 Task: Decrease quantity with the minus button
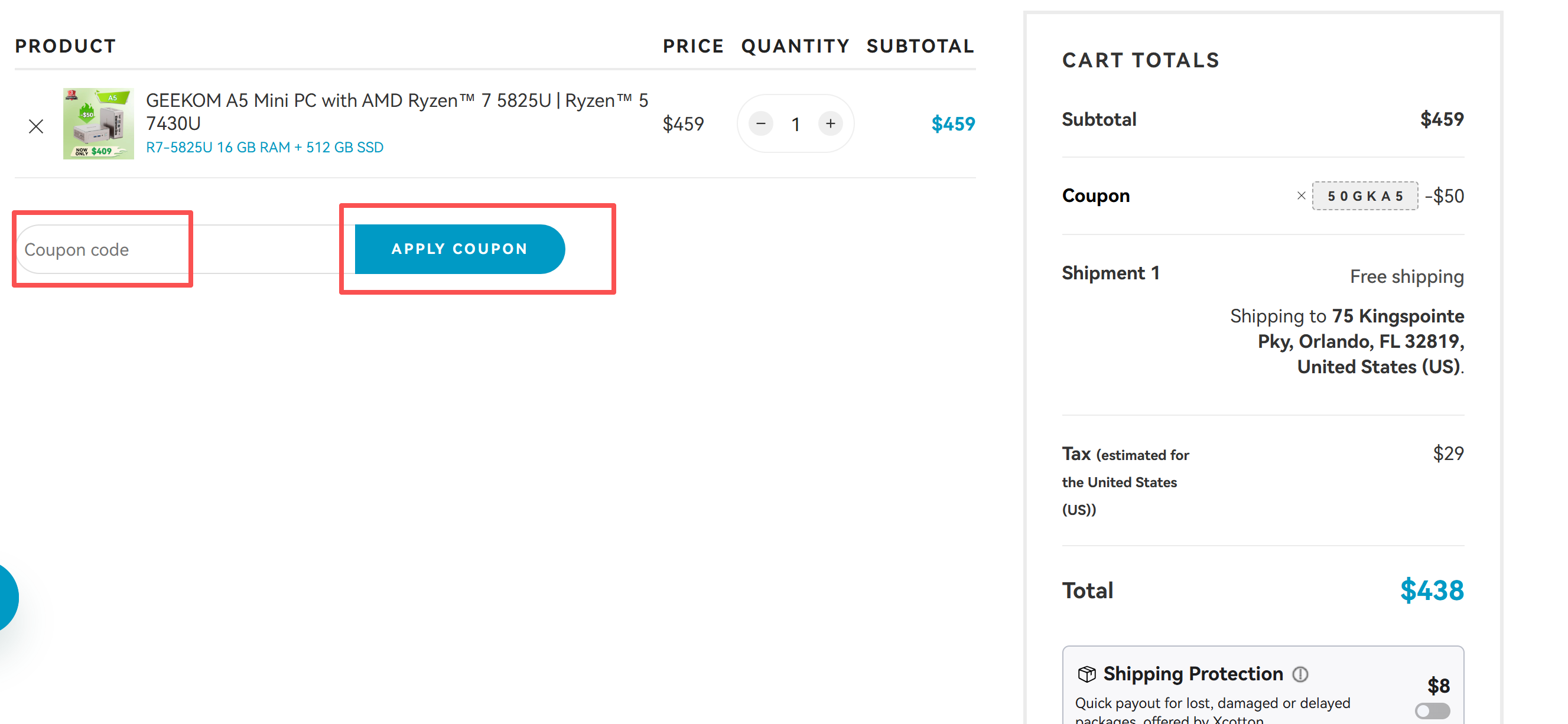tap(761, 124)
